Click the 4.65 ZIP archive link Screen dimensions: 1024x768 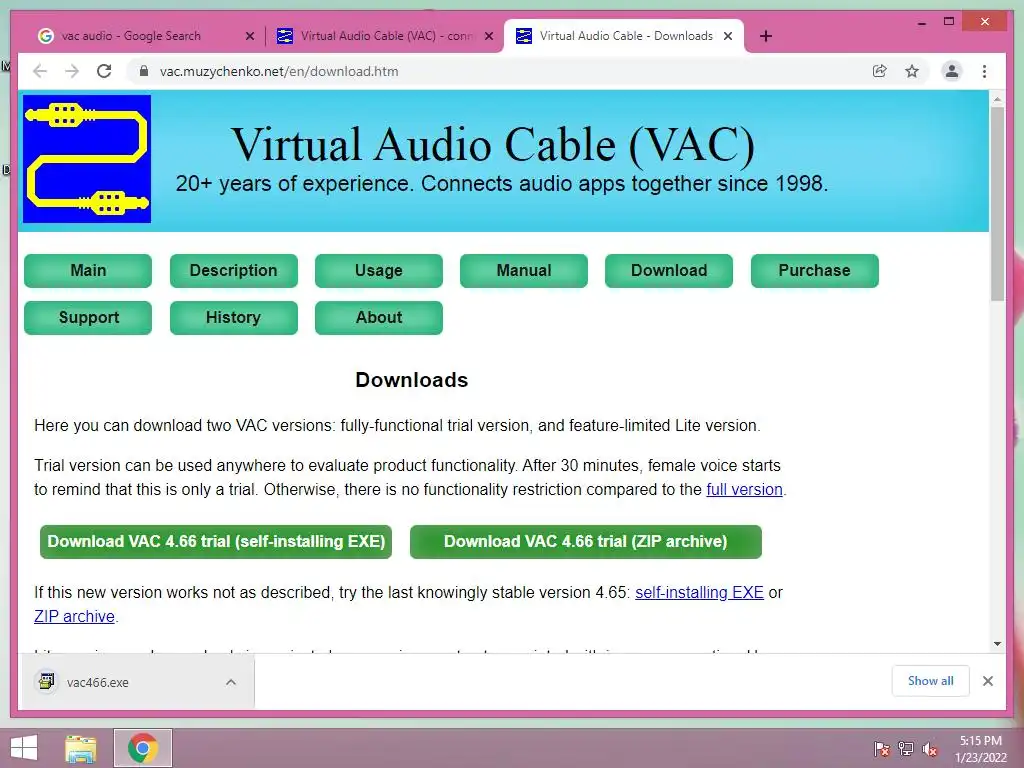click(x=74, y=616)
